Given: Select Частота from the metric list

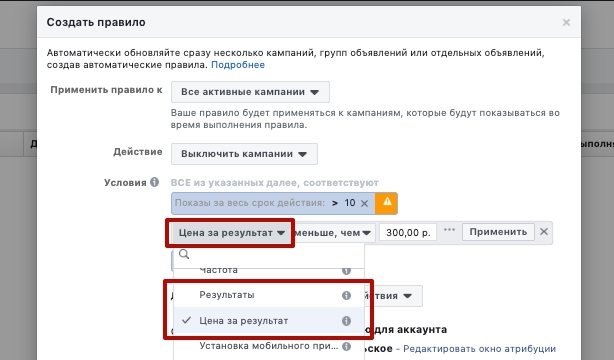Looking at the screenshot, I should [x=269, y=270].
